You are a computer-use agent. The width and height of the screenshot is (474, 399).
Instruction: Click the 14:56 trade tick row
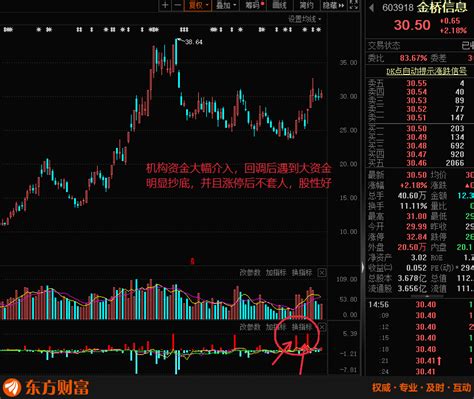coord(420,305)
